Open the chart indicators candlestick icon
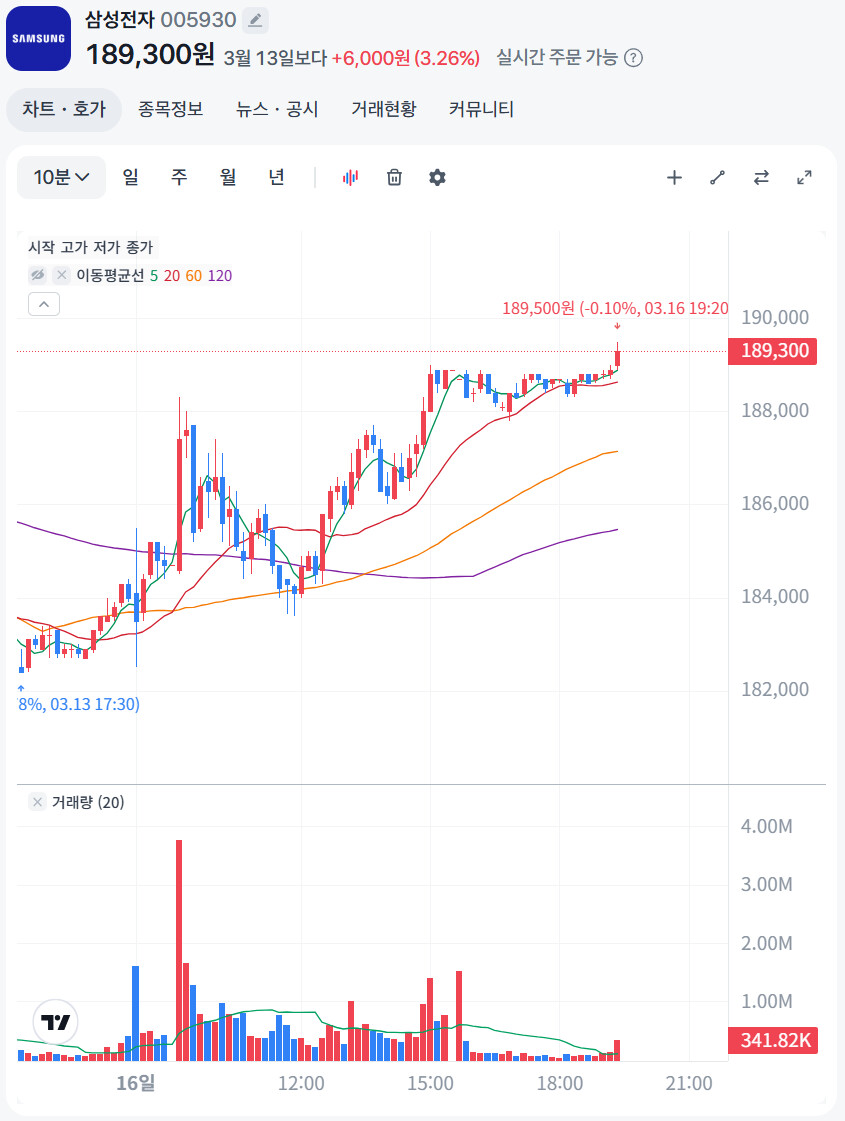This screenshot has height=1121, width=845. [350, 177]
